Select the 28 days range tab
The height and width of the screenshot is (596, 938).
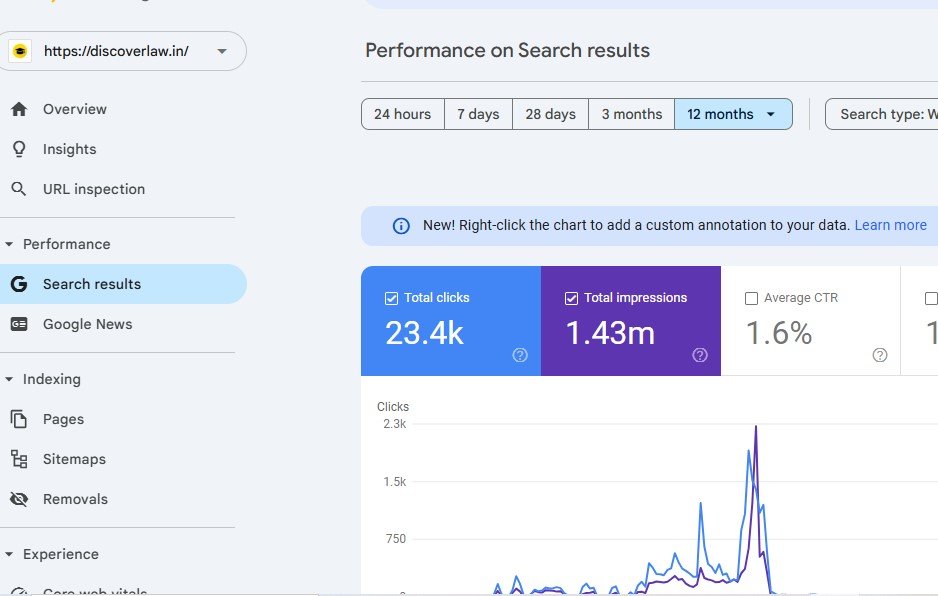point(550,114)
